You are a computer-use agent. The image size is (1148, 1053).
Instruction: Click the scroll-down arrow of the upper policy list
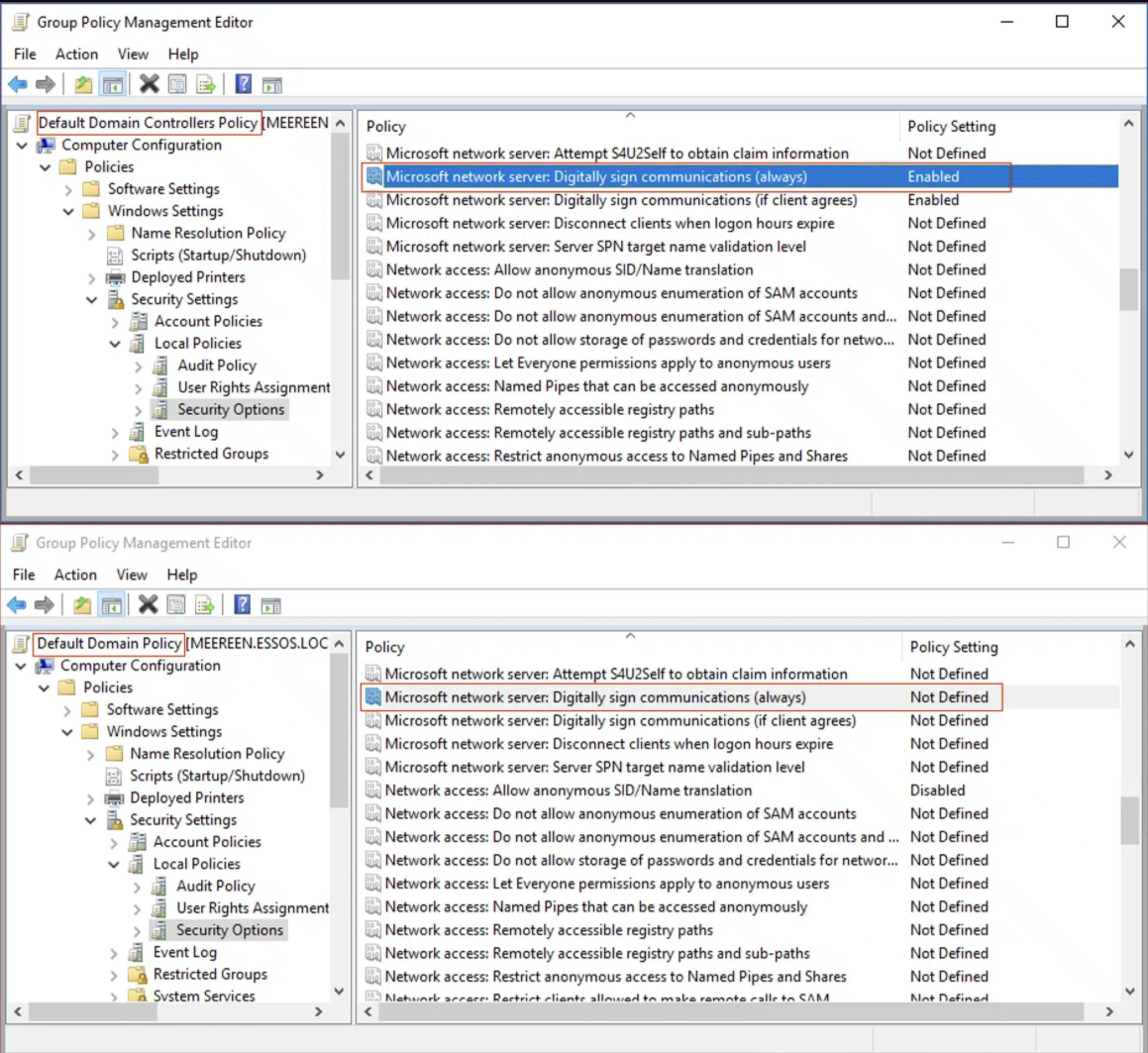click(1128, 456)
